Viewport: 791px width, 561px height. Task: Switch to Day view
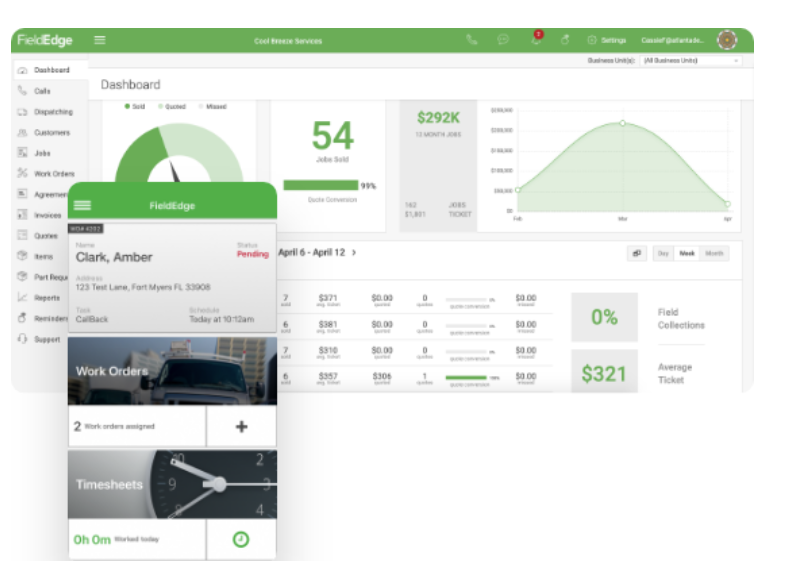pyautogui.click(x=663, y=253)
